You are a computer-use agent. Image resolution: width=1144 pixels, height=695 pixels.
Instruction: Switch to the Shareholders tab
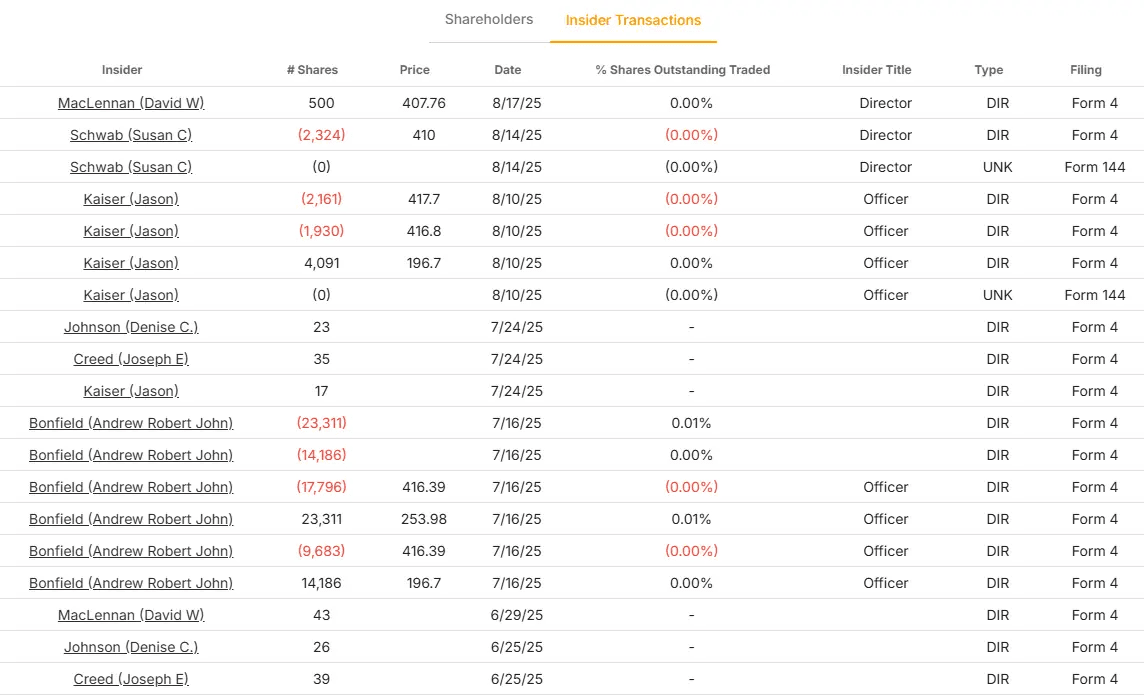pyautogui.click(x=489, y=19)
